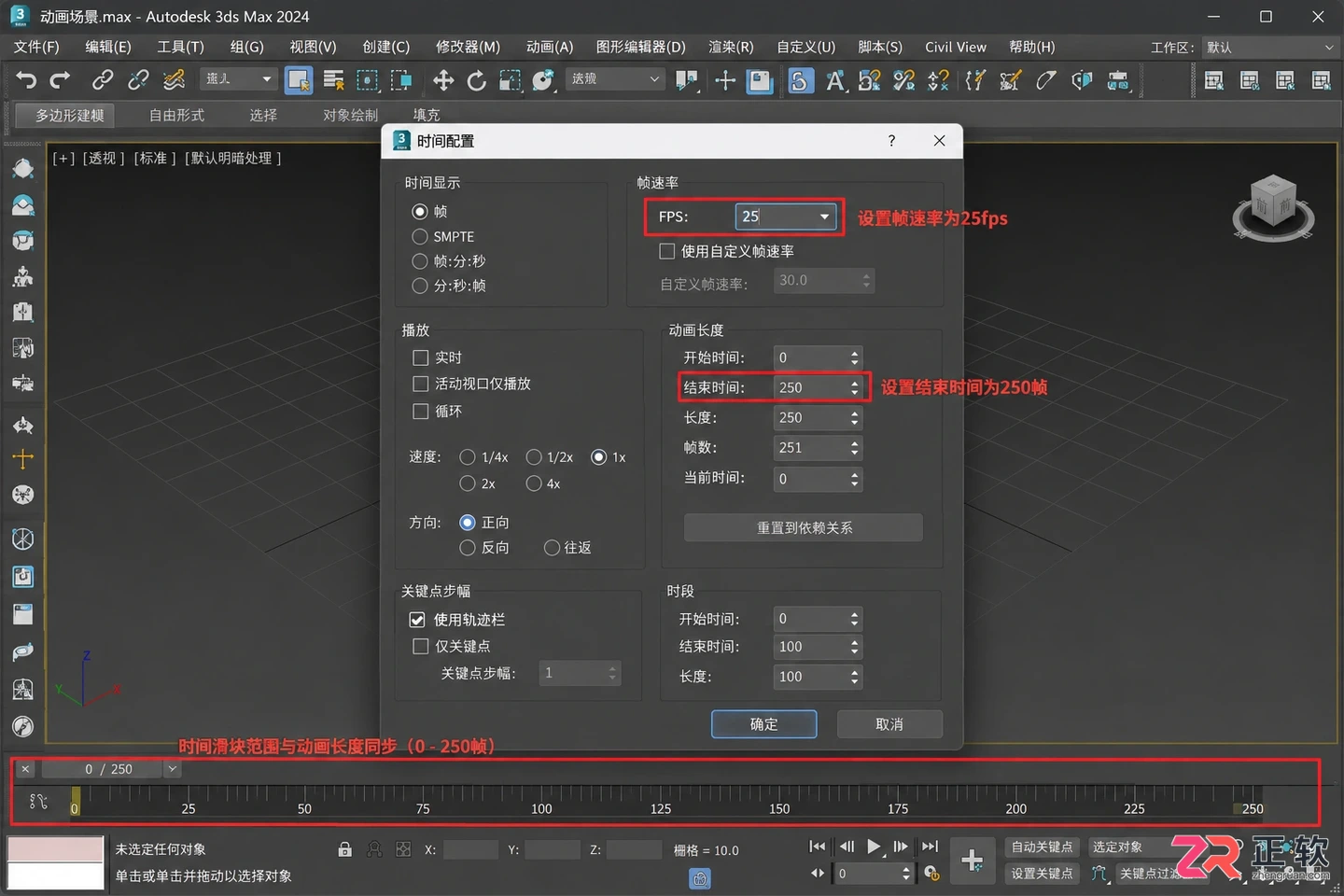Activate the Select Object tool

(x=299, y=81)
